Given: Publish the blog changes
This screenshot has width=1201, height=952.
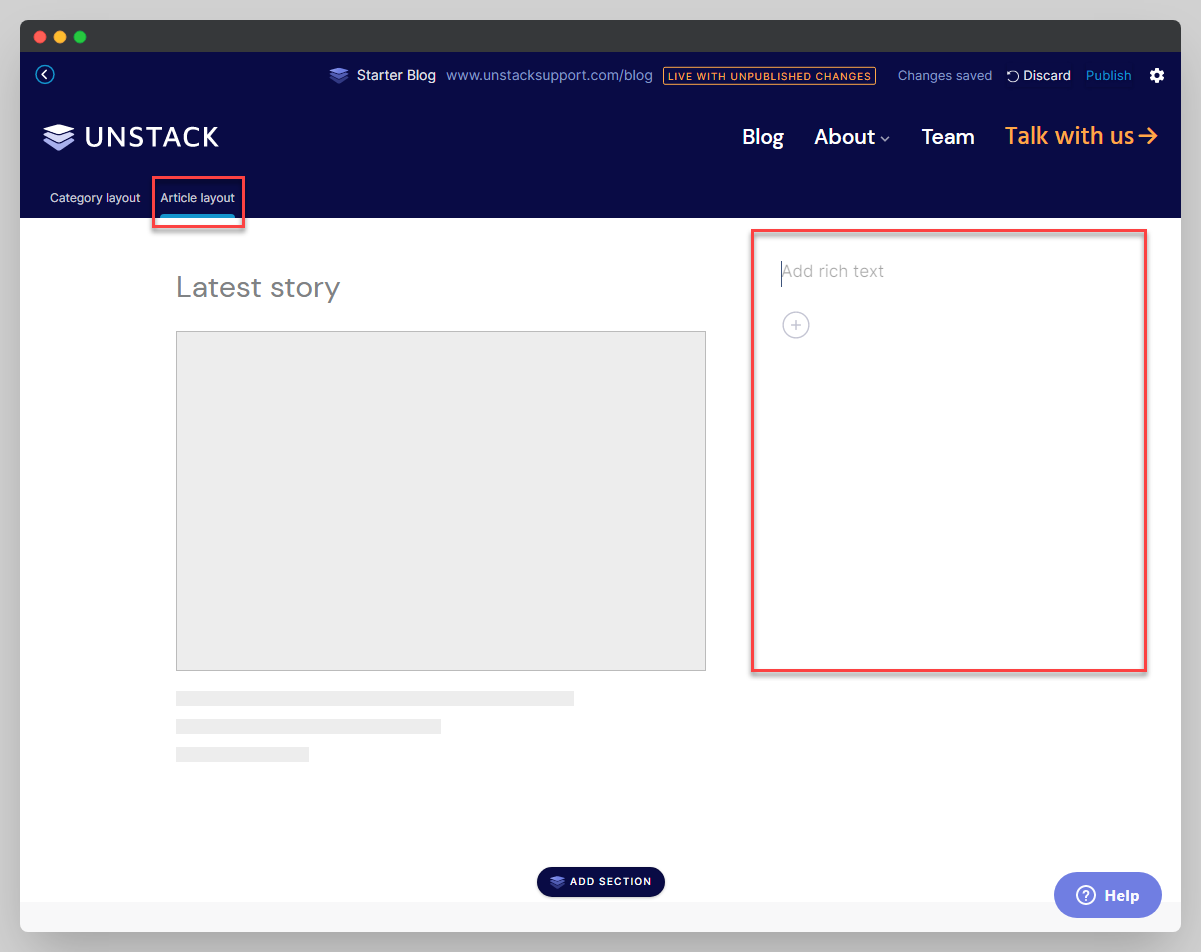Looking at the screenshot, I should (1108, 75).
